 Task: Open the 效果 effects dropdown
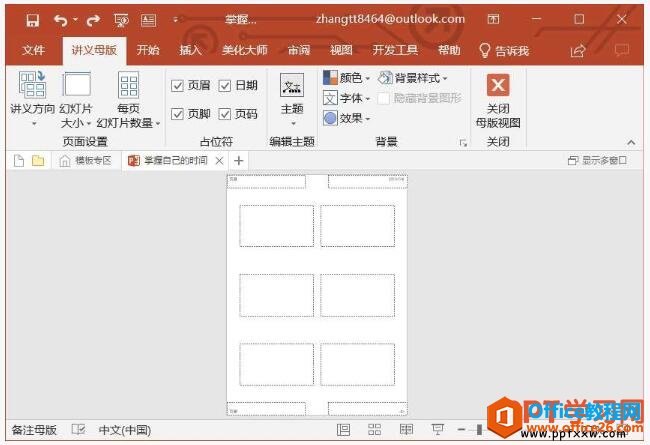pyautogui.click(x=347, y=118)
